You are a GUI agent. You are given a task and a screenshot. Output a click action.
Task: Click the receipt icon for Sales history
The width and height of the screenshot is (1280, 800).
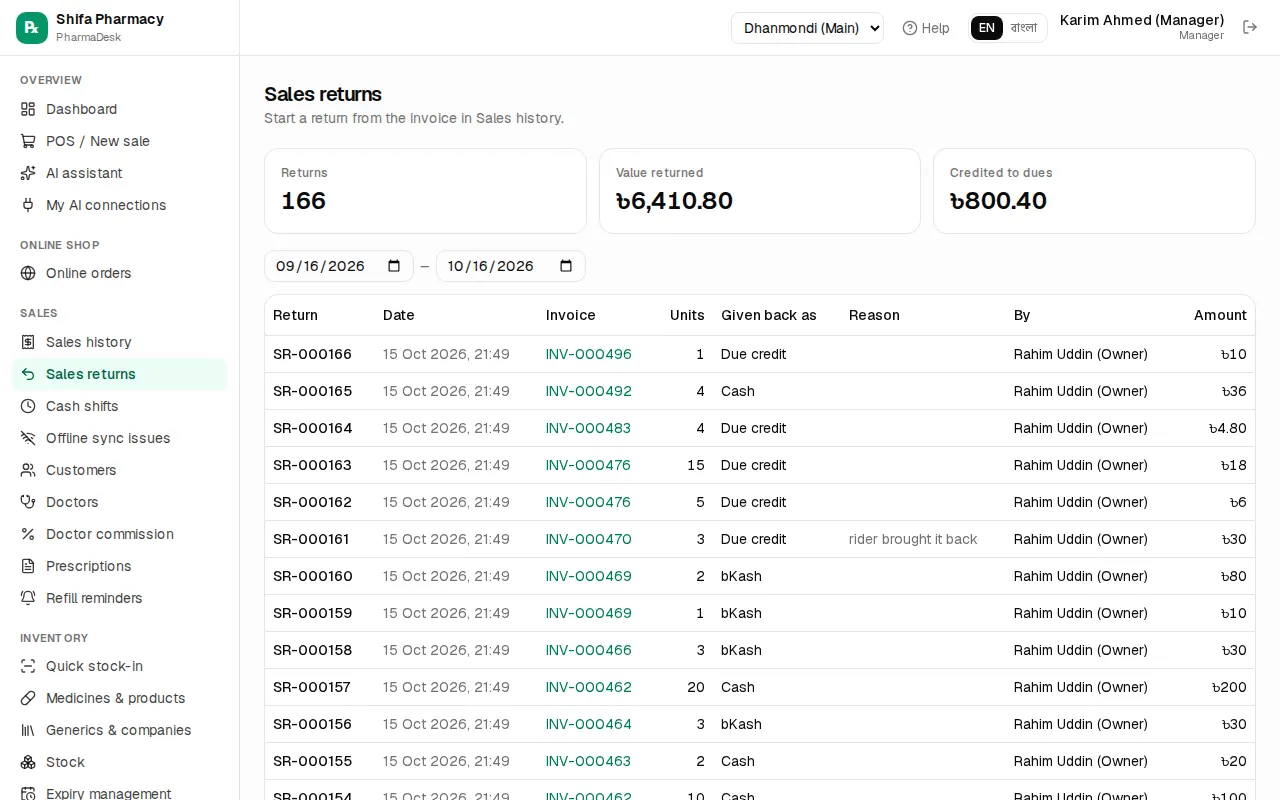point(28,342)
